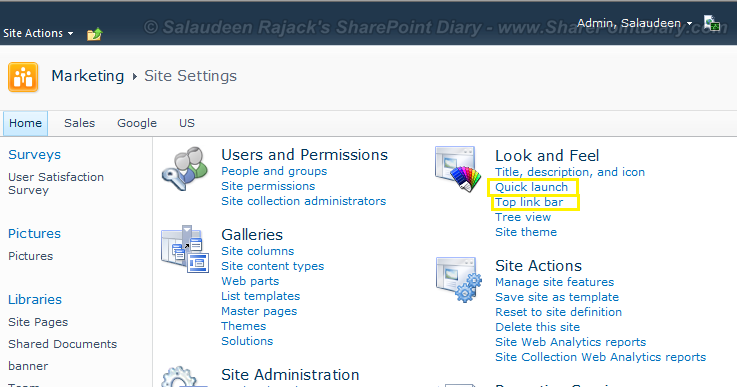The height and width of the screenshot is (387, 737).
Task: Open Web parts gallery
Action: coord(250,281)
